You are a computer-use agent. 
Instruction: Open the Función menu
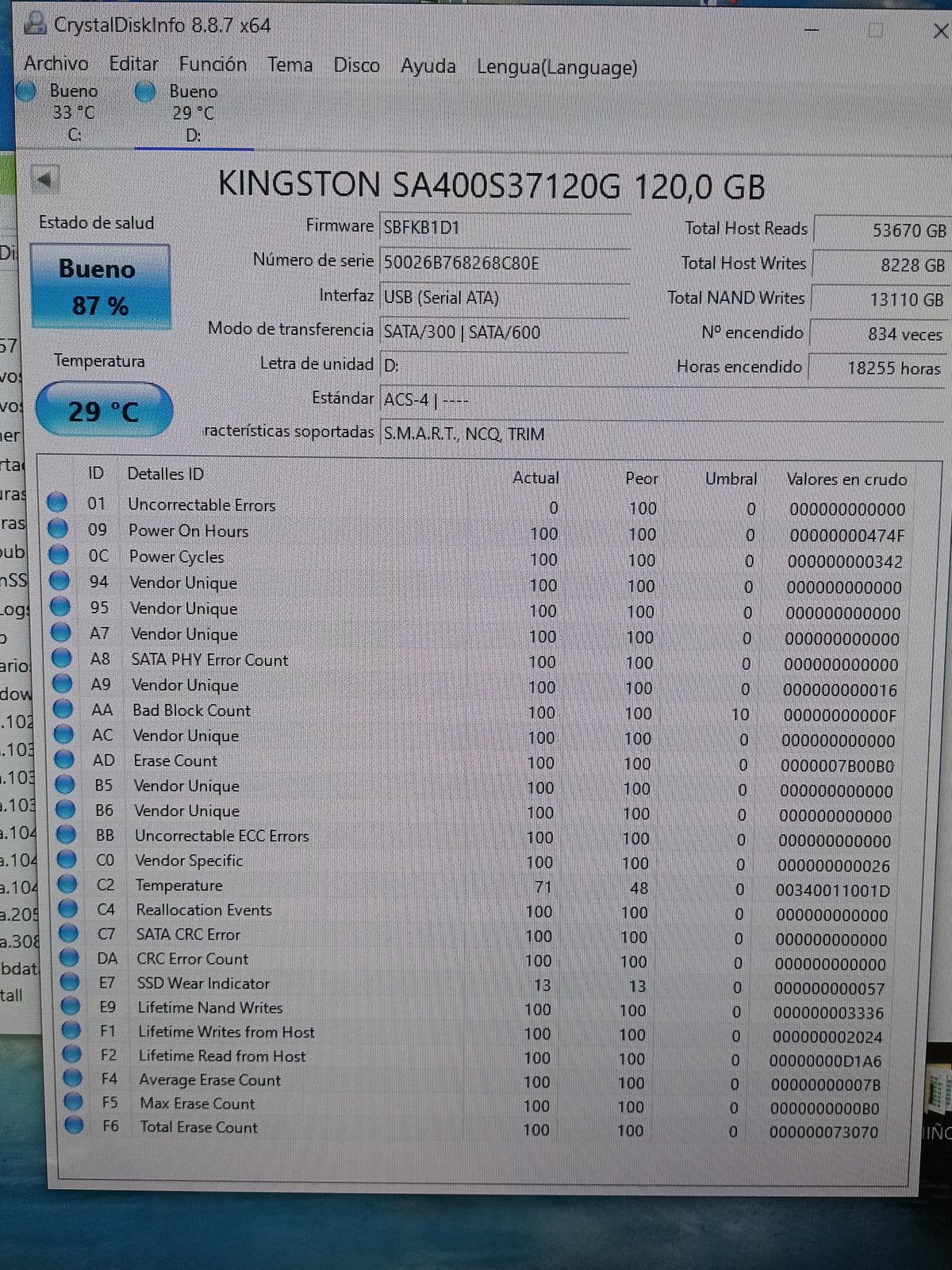pos(213,64)
